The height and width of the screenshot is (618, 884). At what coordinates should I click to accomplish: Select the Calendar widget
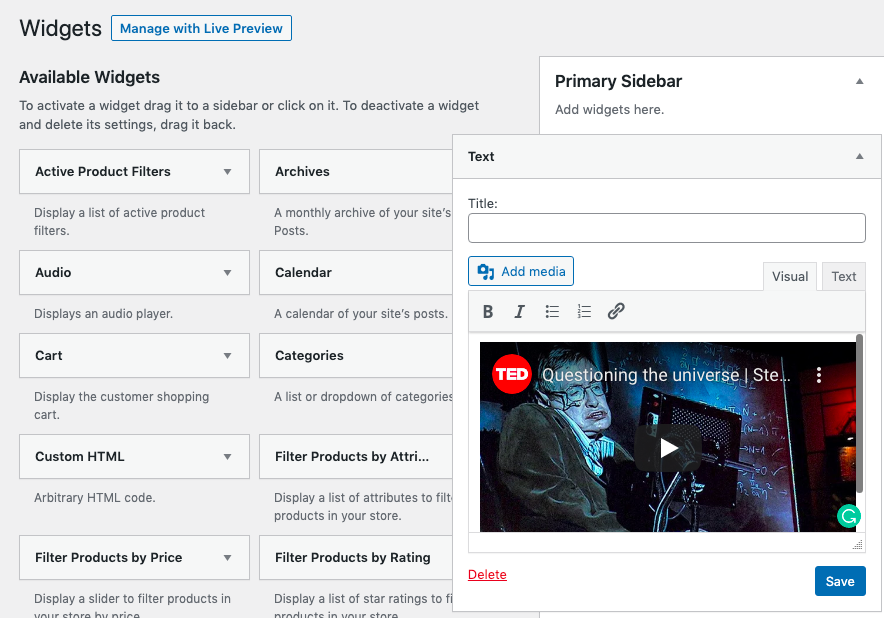click(x=356, y=272)
